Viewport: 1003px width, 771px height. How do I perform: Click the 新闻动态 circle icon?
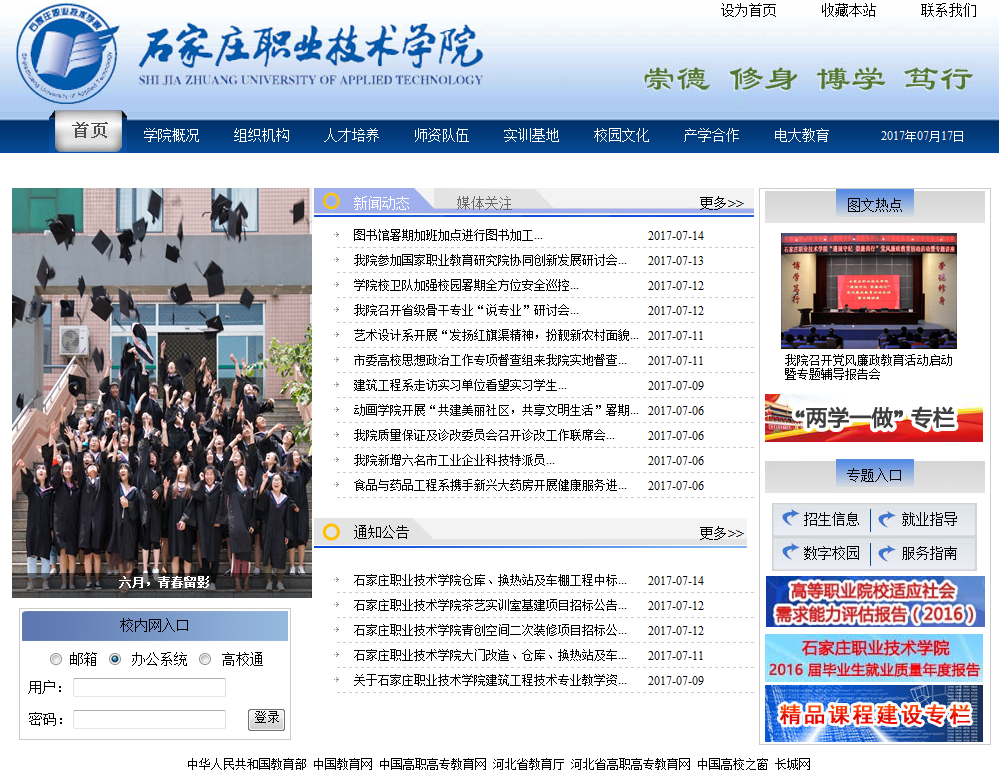(x=332, y=202)
